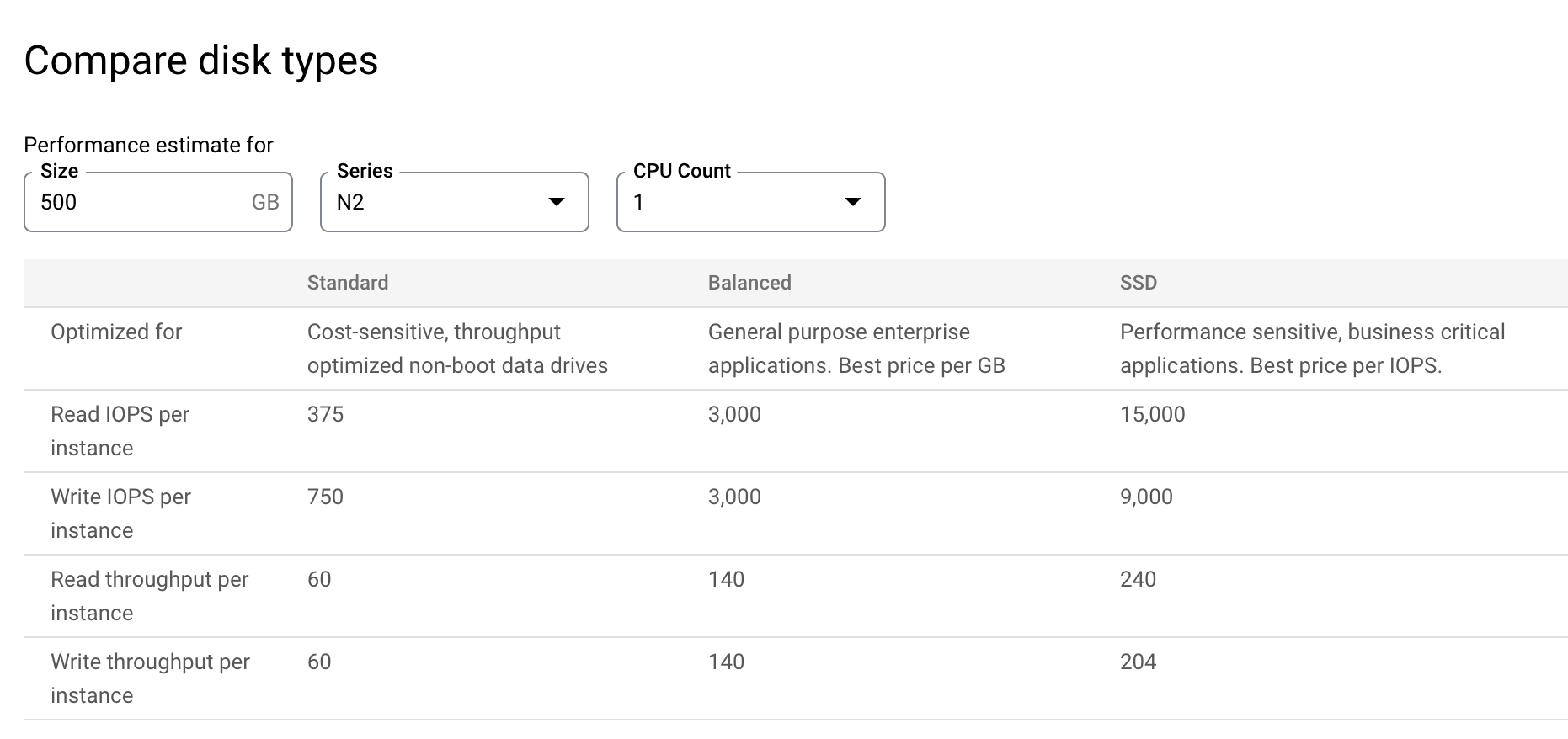Viewport: 1568px width, 739px height.
Task: Select the SSD column header
Action: (1138, 283)
